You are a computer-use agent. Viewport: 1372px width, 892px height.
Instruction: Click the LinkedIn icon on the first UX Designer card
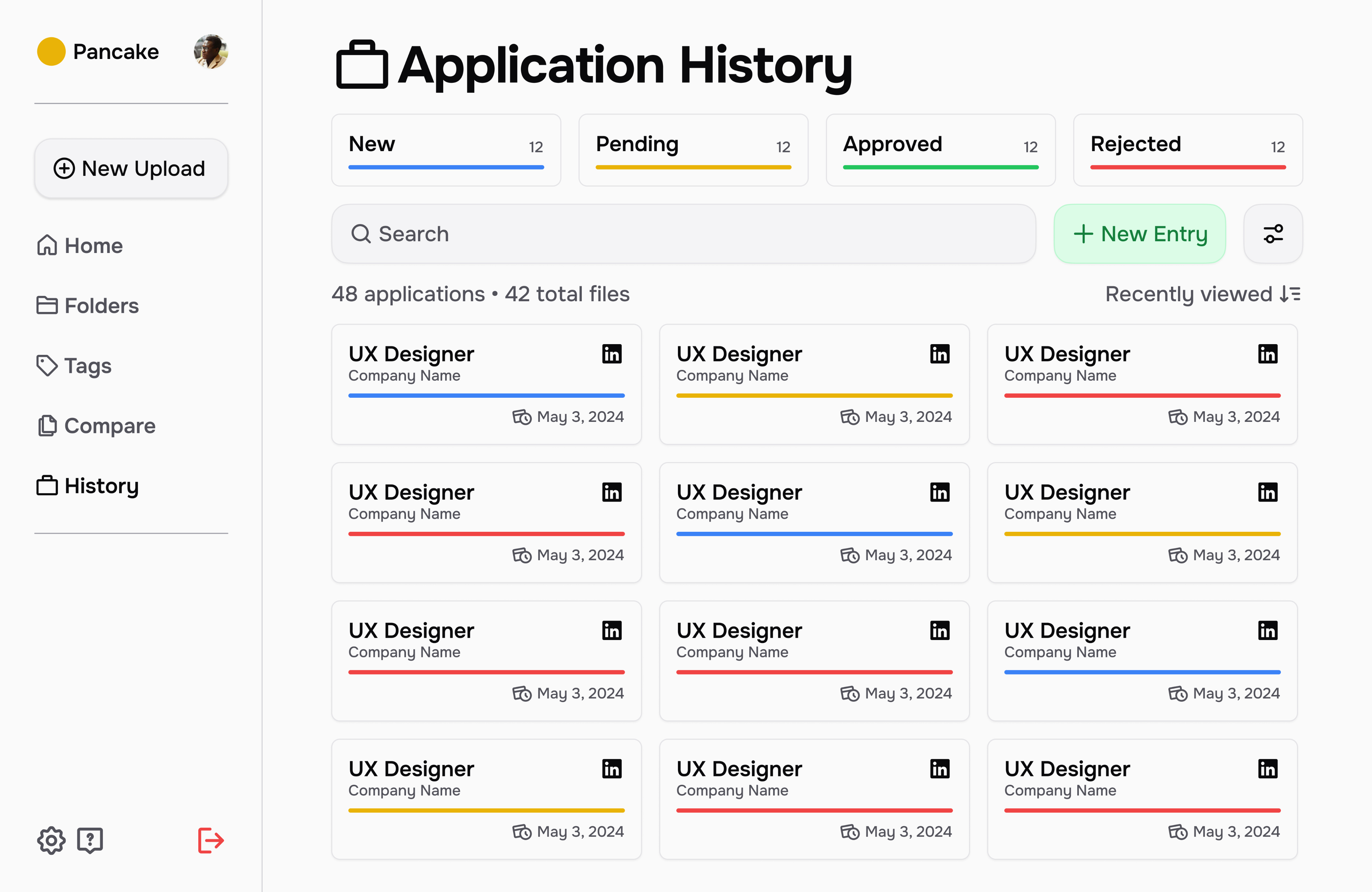pyautogui.click(x=612, y=354)
